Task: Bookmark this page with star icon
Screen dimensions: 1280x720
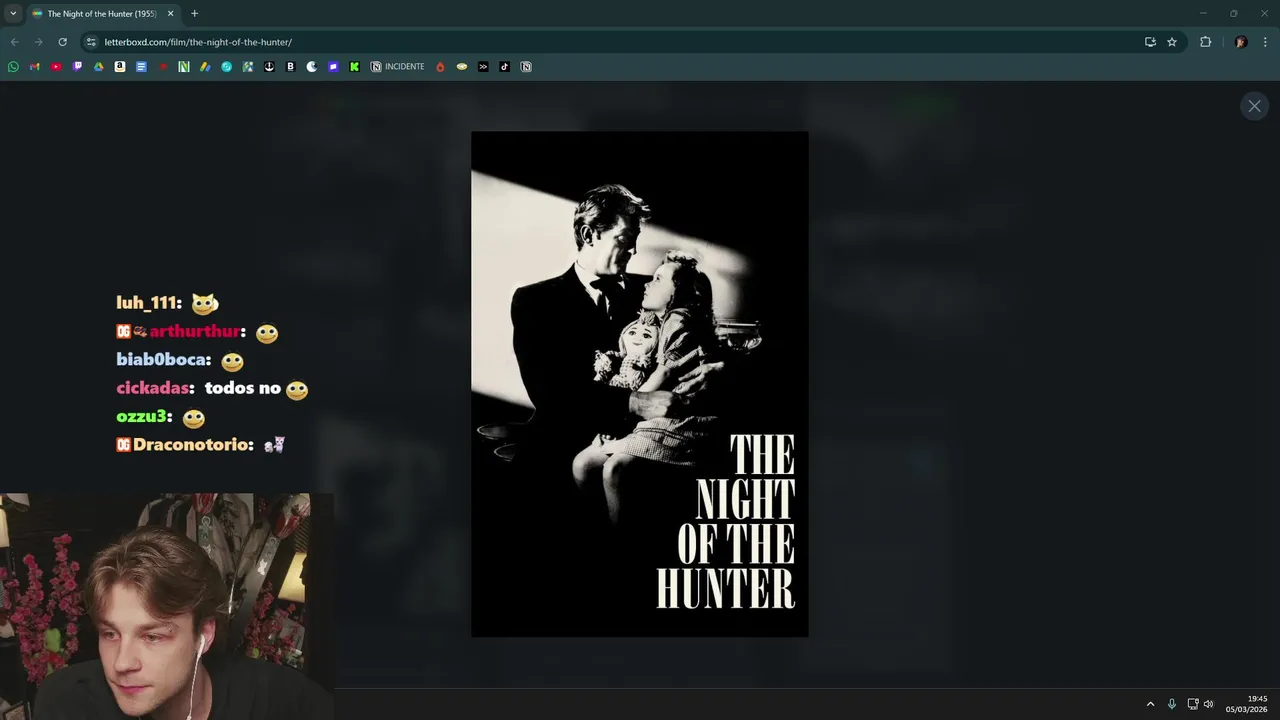Action: [1172, 42]
